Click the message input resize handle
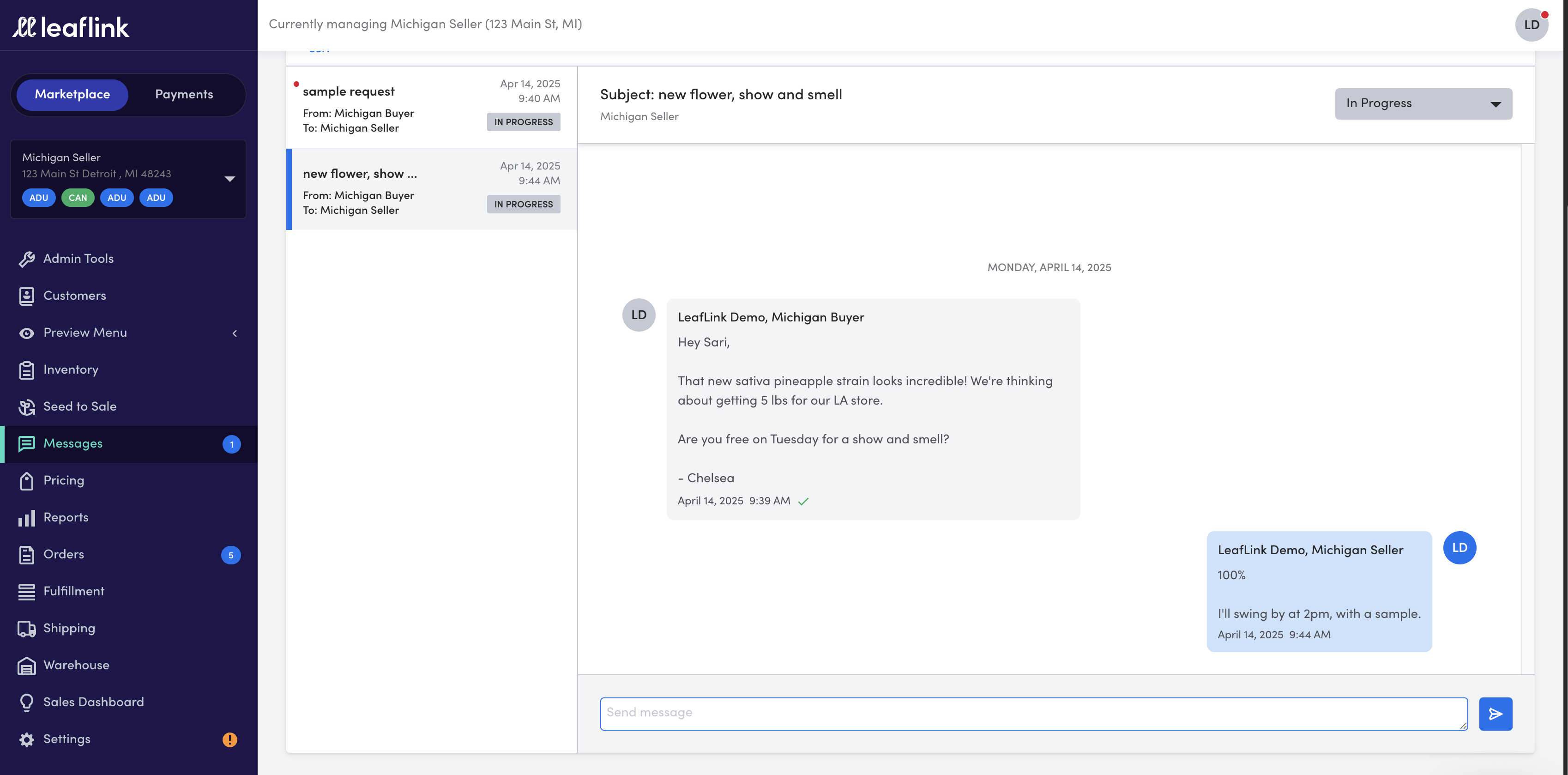 click(1463, 725)
